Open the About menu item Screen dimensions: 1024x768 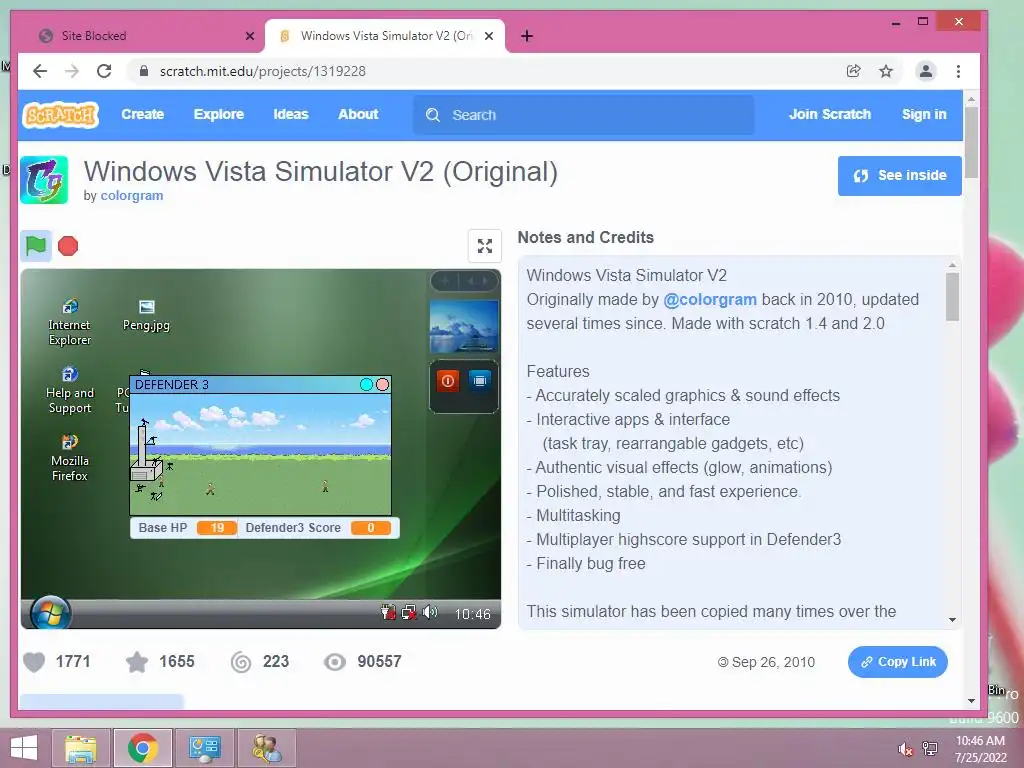(358, 114)
